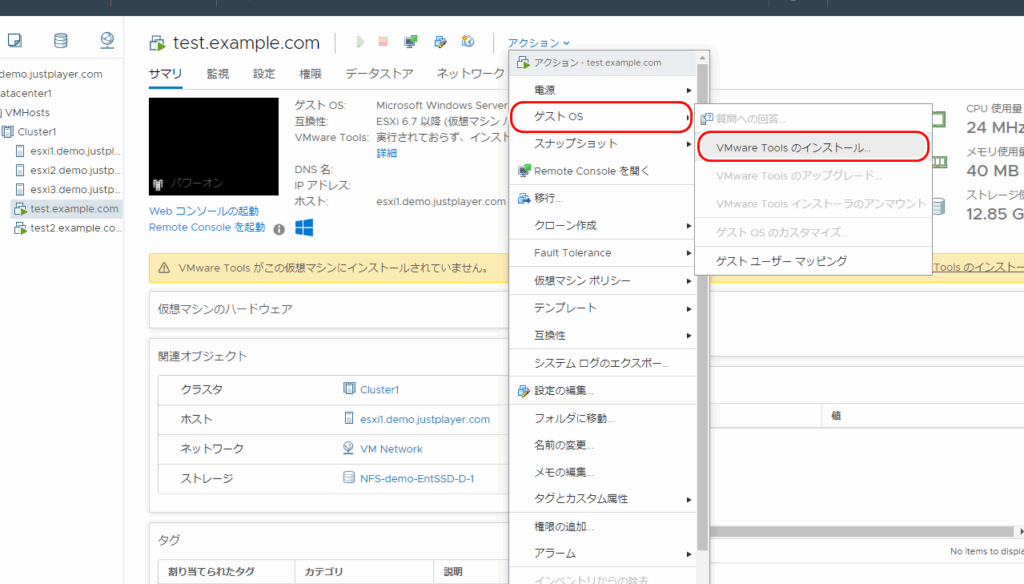Click the black VM console thumbnail
The height and width of the screenshot is (584, 1024).
213,146
